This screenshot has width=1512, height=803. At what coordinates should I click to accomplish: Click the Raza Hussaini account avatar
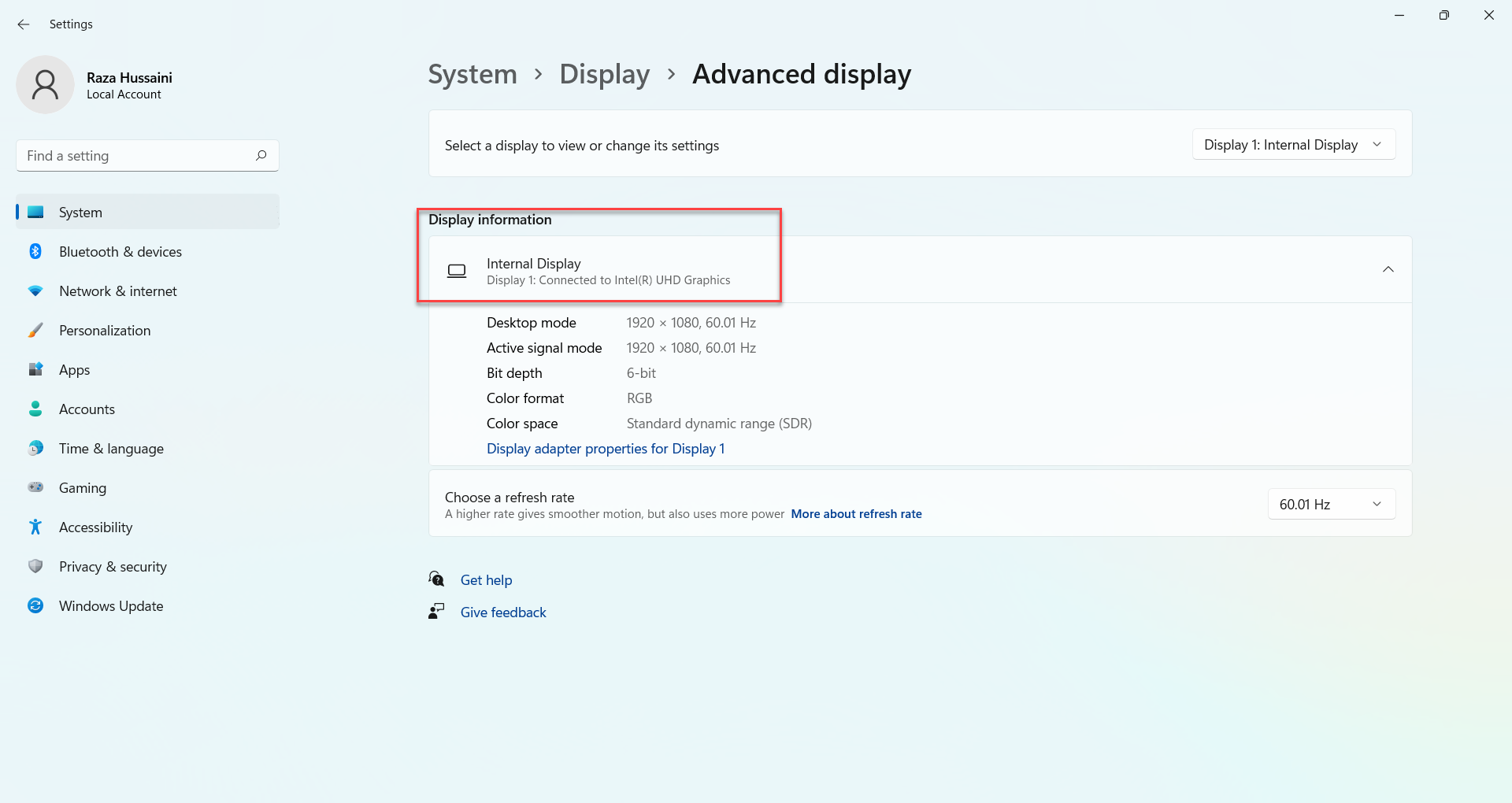45,84
